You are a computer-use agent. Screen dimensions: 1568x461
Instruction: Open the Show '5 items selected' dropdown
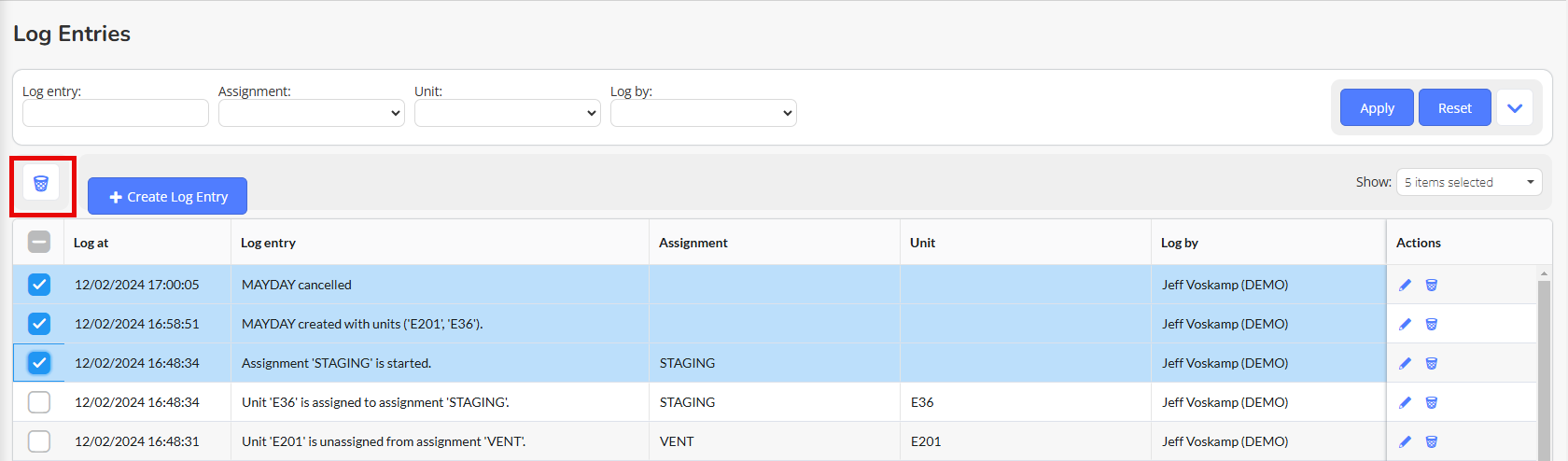pyautogui.click(x=1468, y=182)
